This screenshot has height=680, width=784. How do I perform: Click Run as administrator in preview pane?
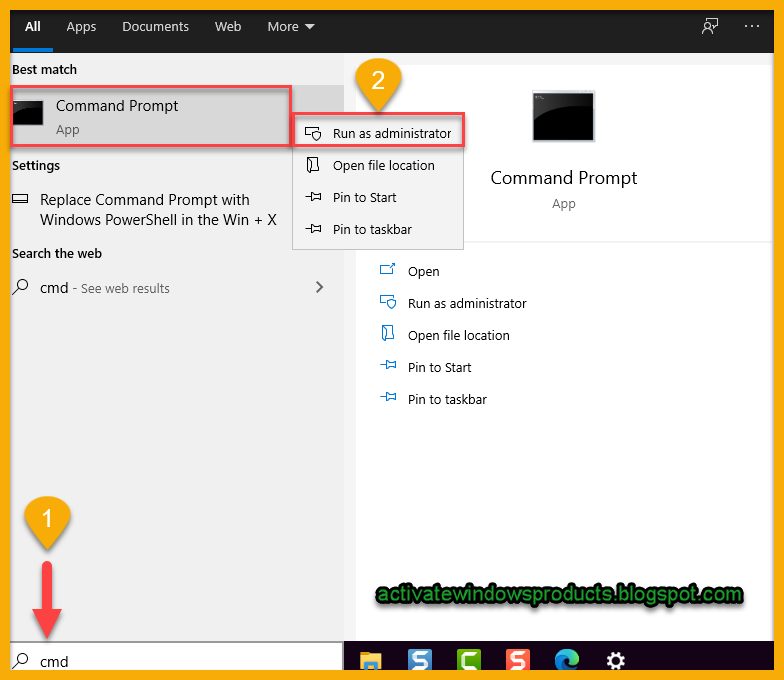467,304
